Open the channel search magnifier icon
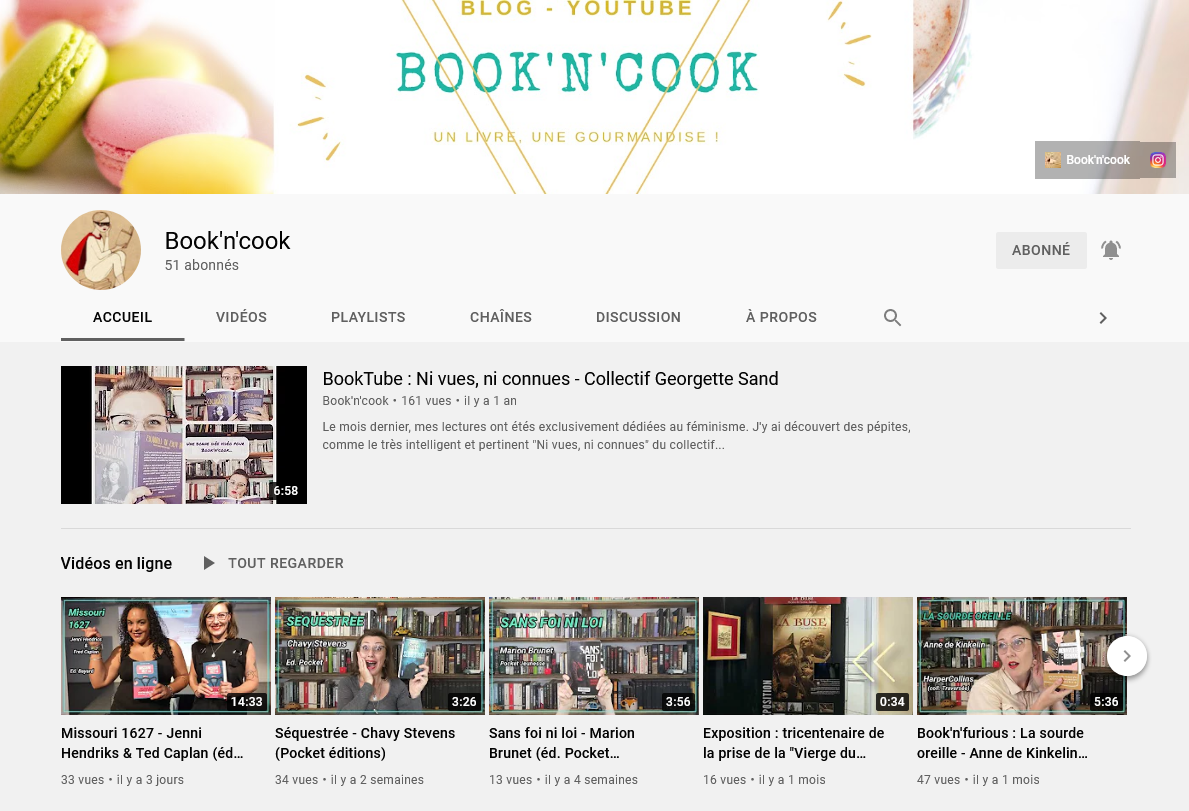Screen dimensions: 1189x811 point(892,318)
